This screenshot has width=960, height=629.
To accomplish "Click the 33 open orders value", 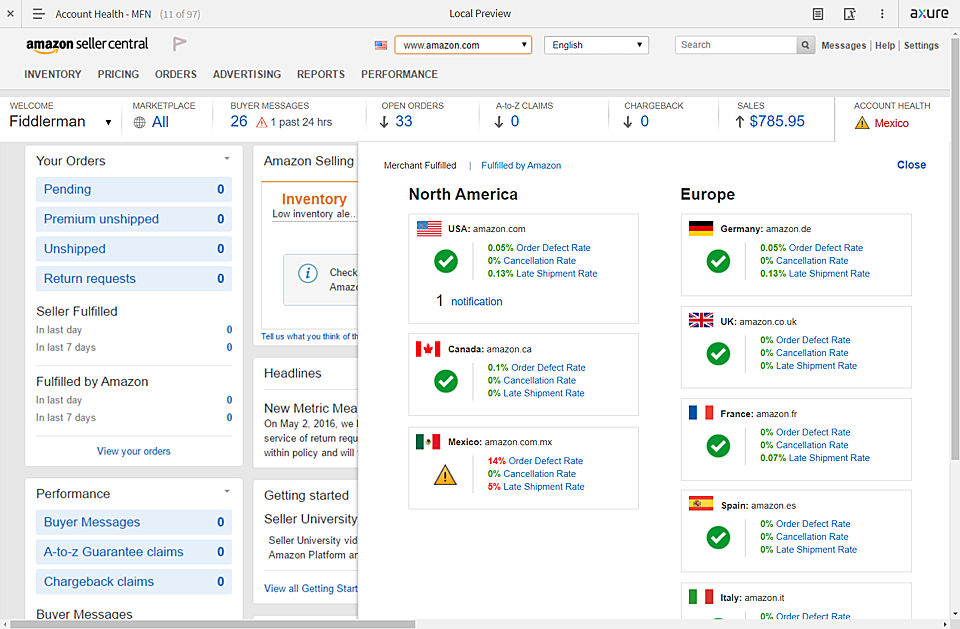I will [x=403, y=121].
